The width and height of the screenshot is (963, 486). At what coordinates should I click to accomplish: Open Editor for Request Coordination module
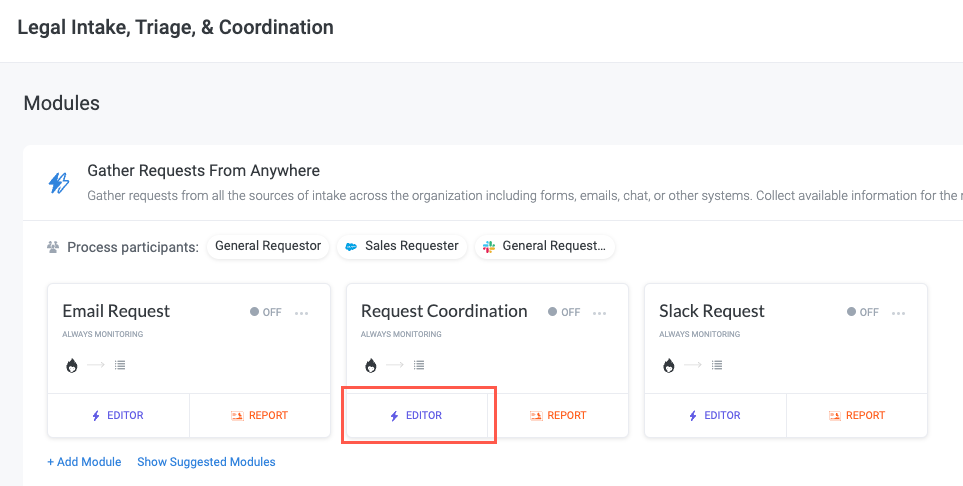point(417,415)
